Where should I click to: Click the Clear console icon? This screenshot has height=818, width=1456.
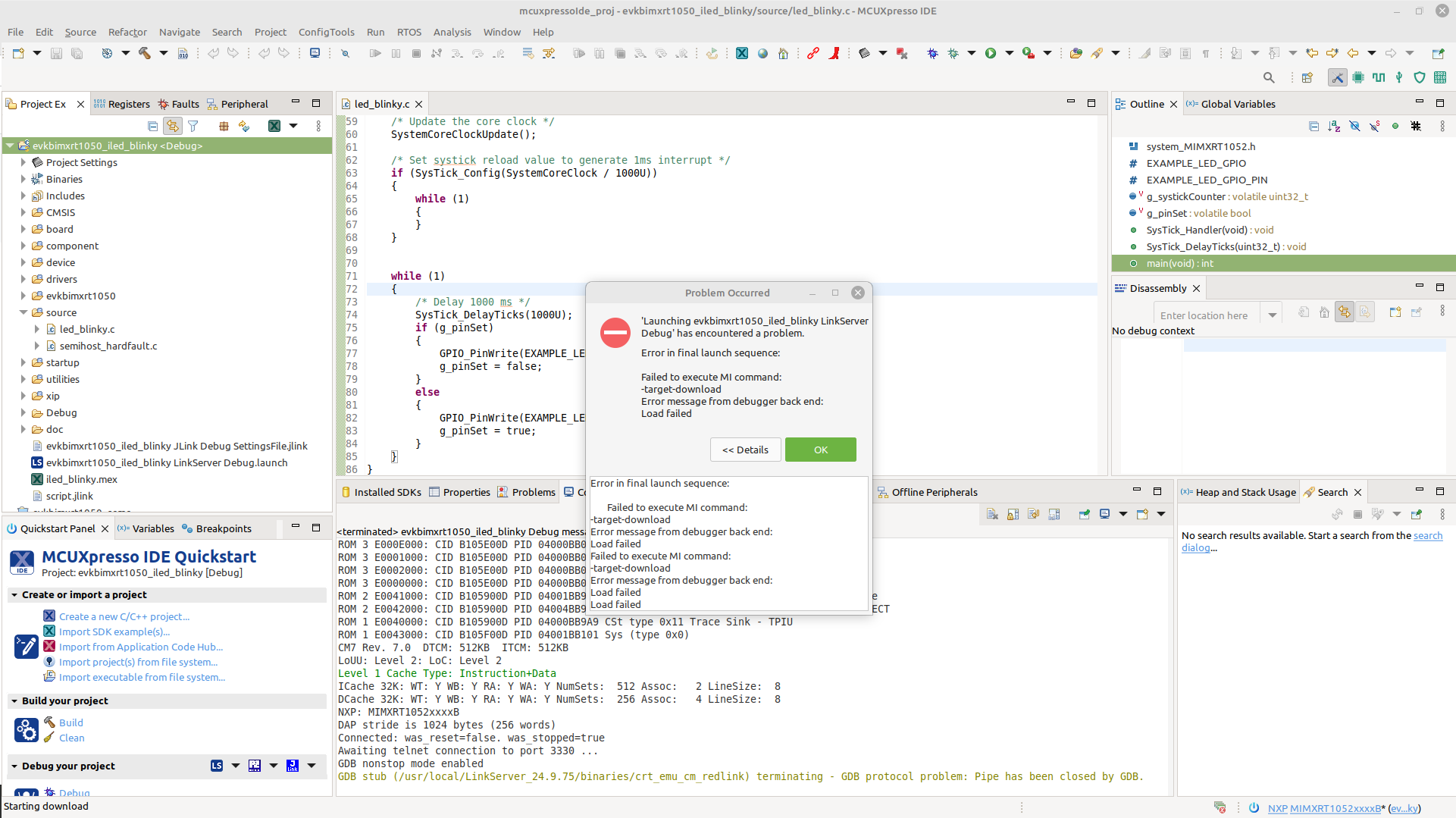click(x=993, y=514)
